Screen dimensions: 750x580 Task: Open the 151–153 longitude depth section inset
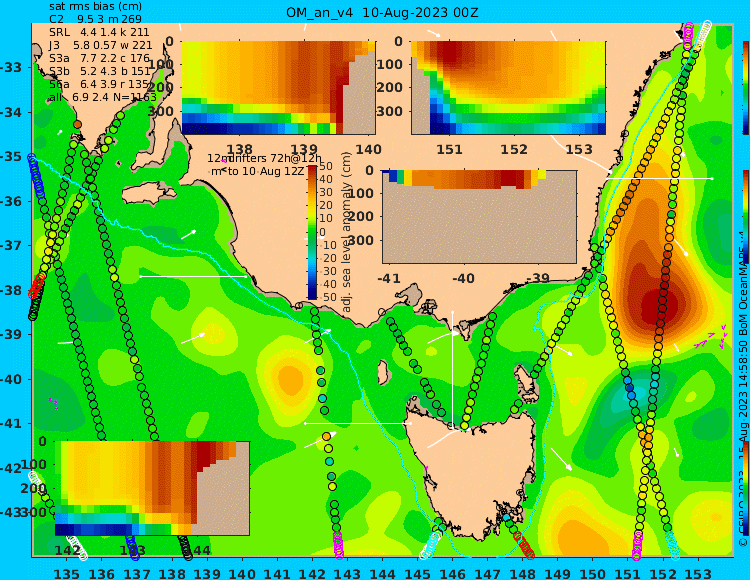(x=508, y=88)
